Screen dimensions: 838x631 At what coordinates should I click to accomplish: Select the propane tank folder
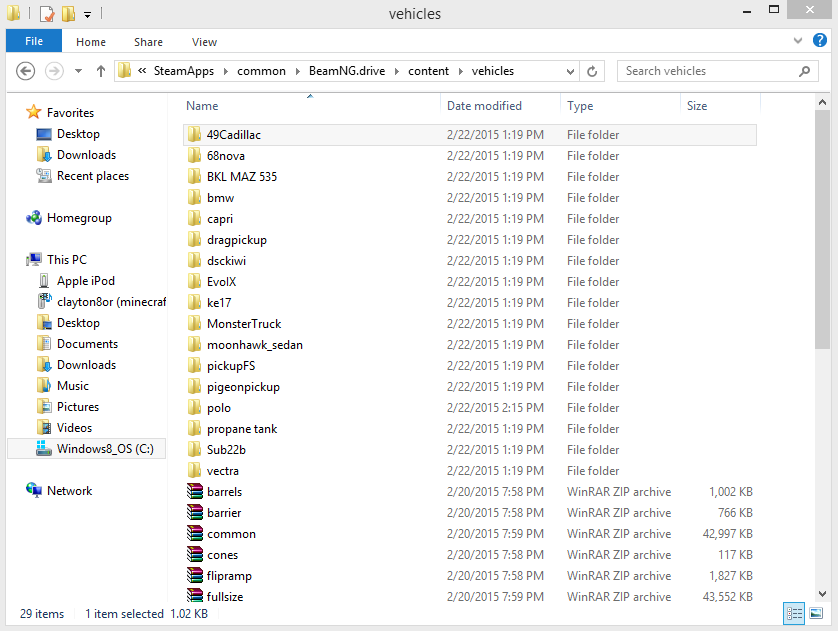tap(242, 429)
